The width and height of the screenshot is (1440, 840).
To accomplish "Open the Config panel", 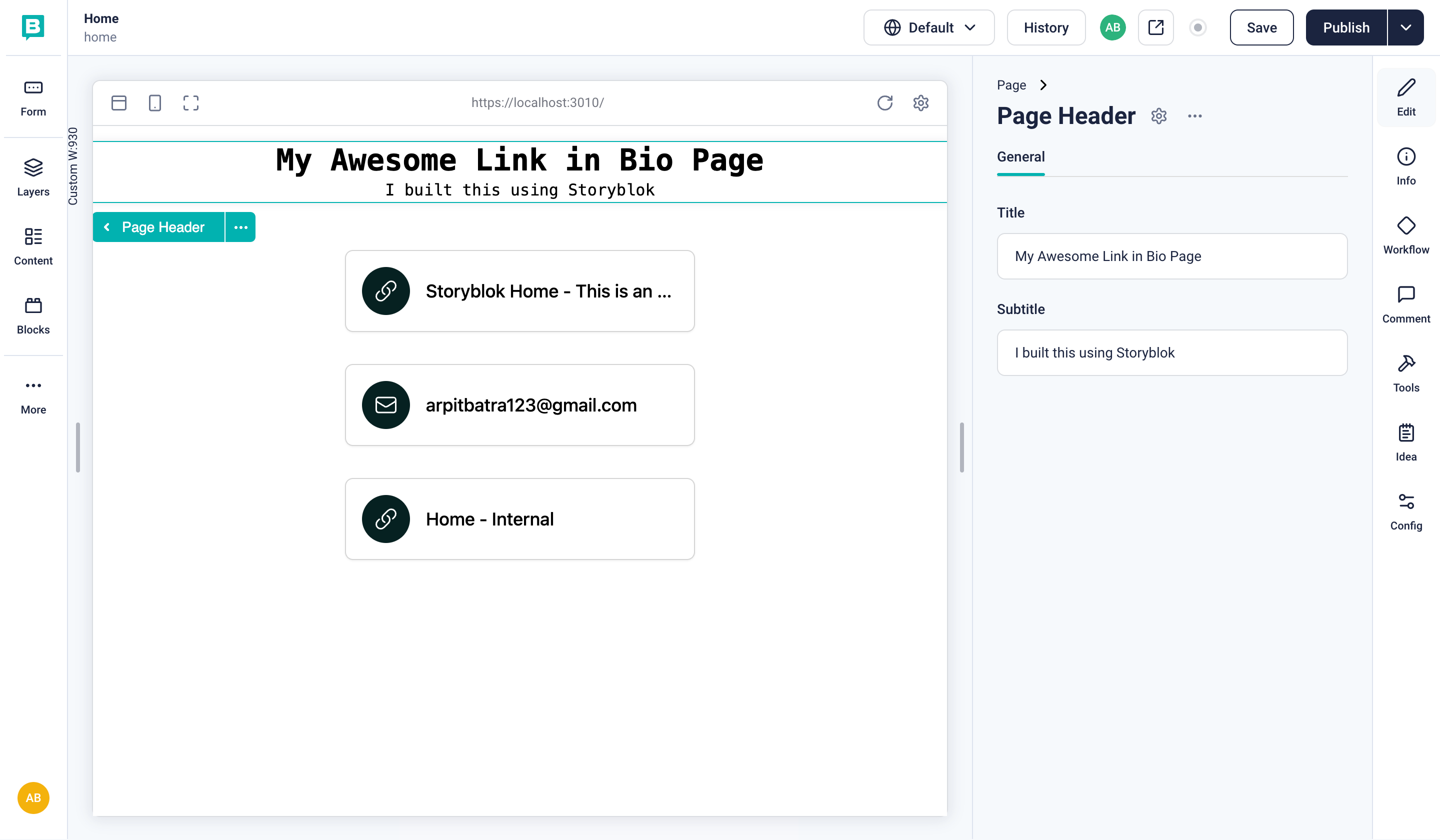I will (1405, 512).
